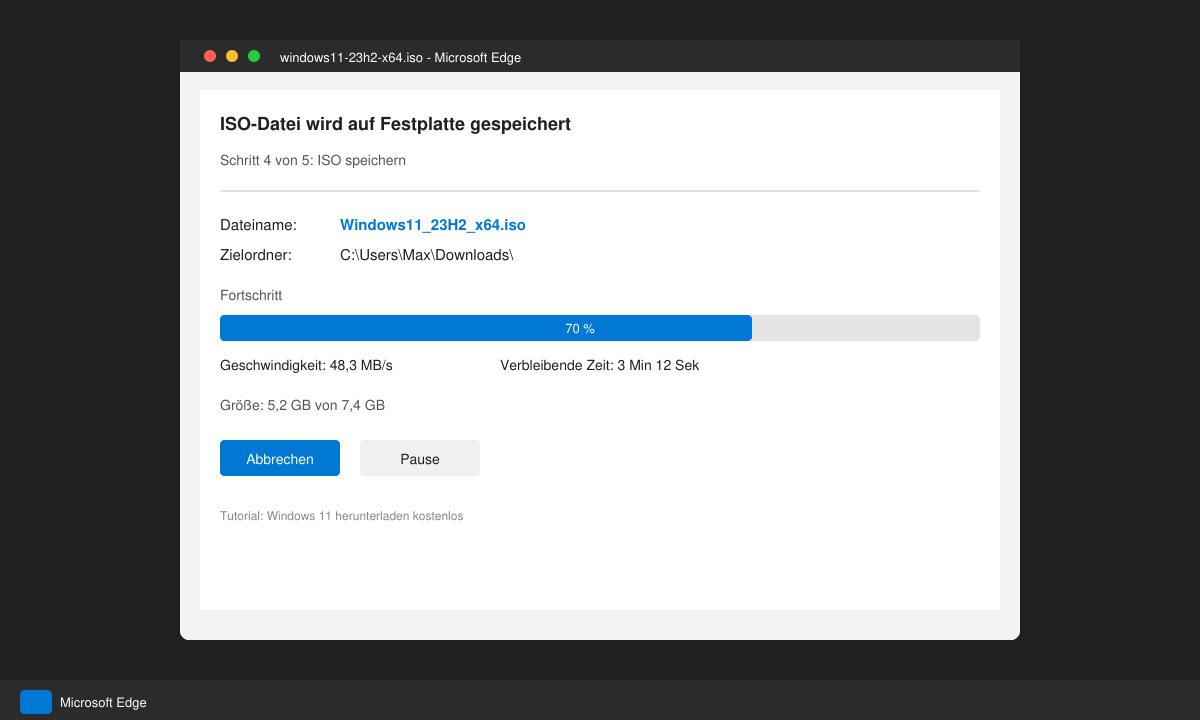Click Verbleibende Zeit: 3 Min 12 Sek
The width and height of the screenshot is (1200, 720).
coord(600,365)
